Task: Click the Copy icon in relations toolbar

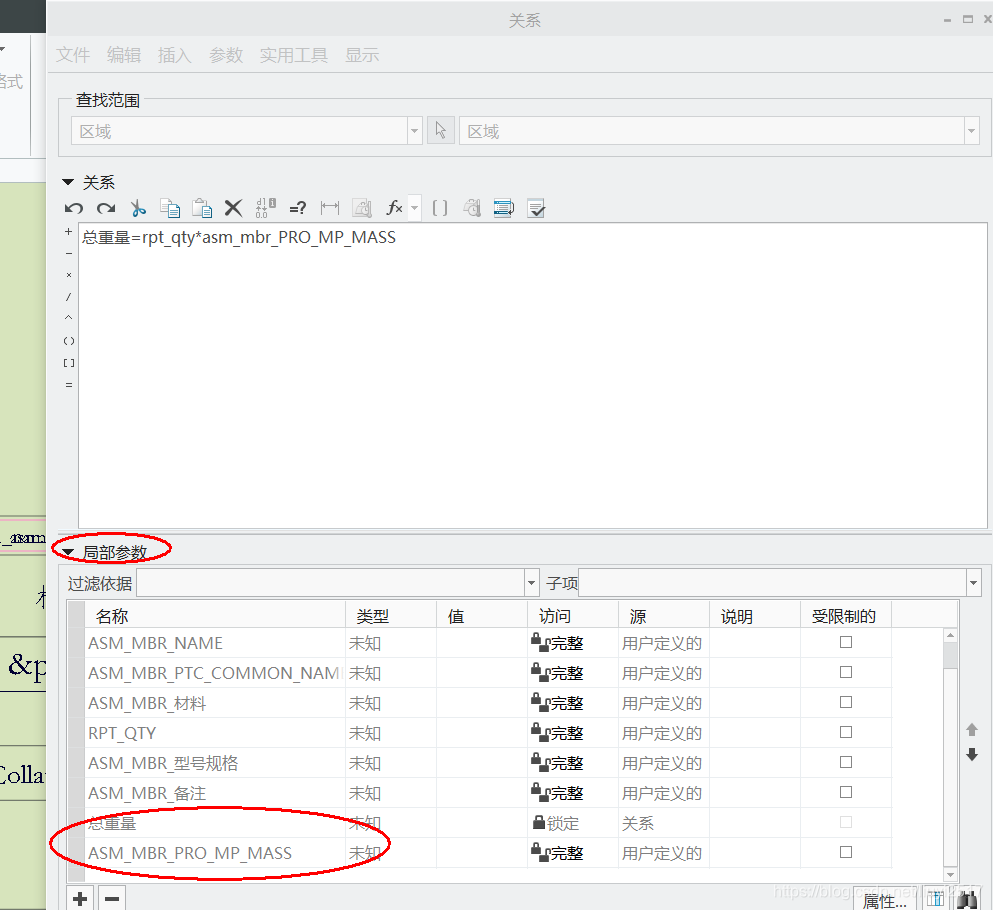Action: point(170,208)
